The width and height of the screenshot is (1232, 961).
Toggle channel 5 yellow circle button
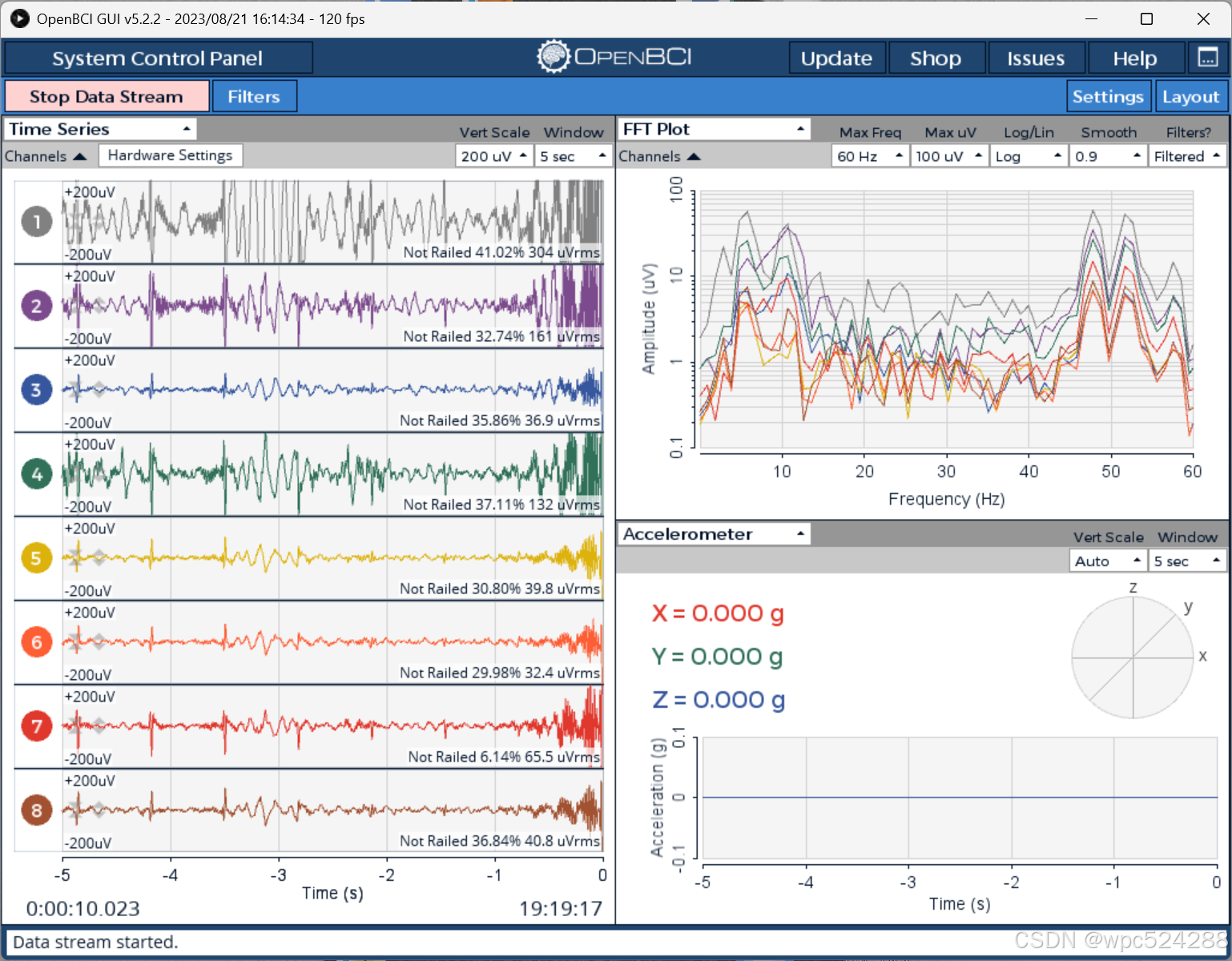point(36,558)
